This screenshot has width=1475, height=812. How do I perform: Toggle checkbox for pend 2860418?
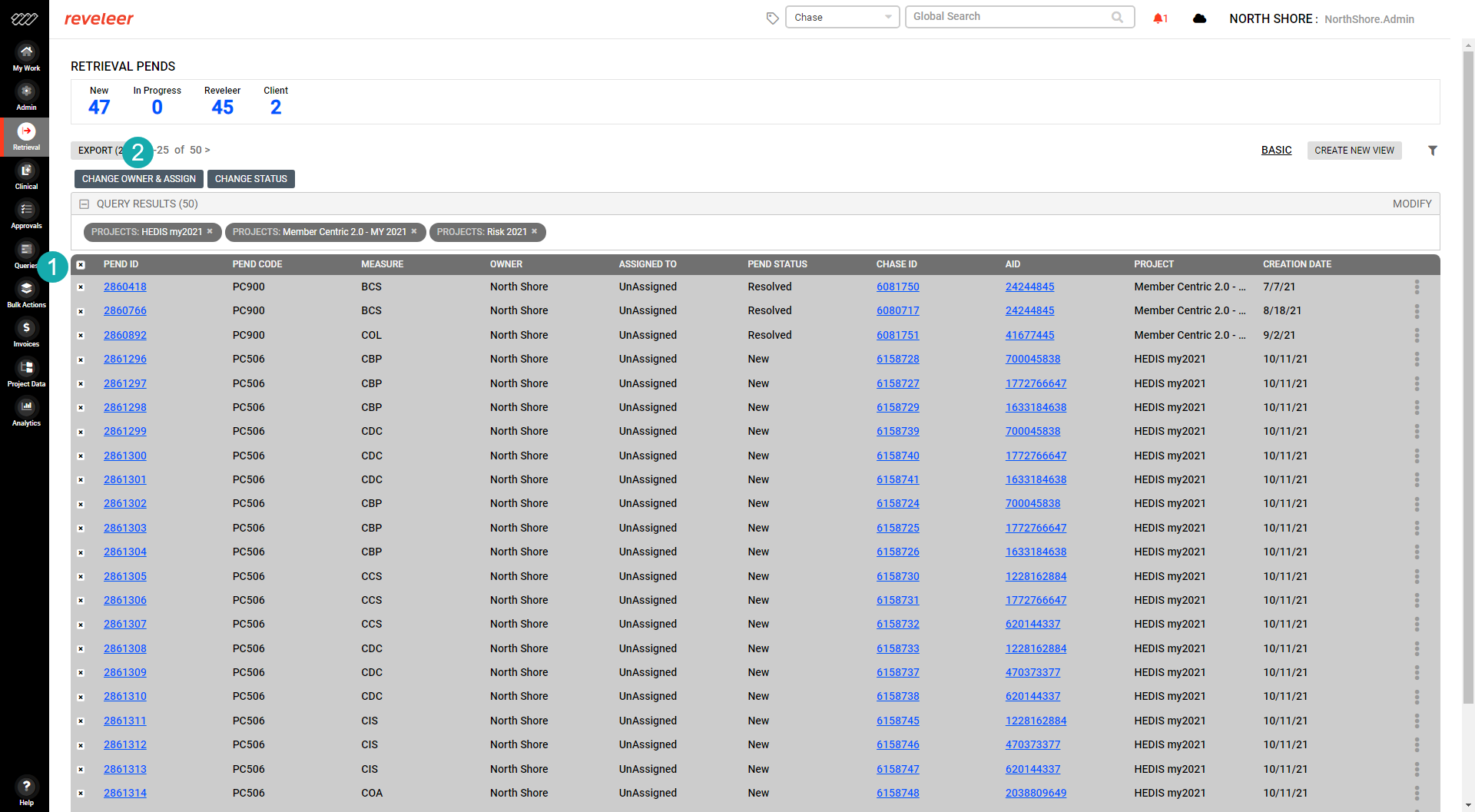pos(81,287)
